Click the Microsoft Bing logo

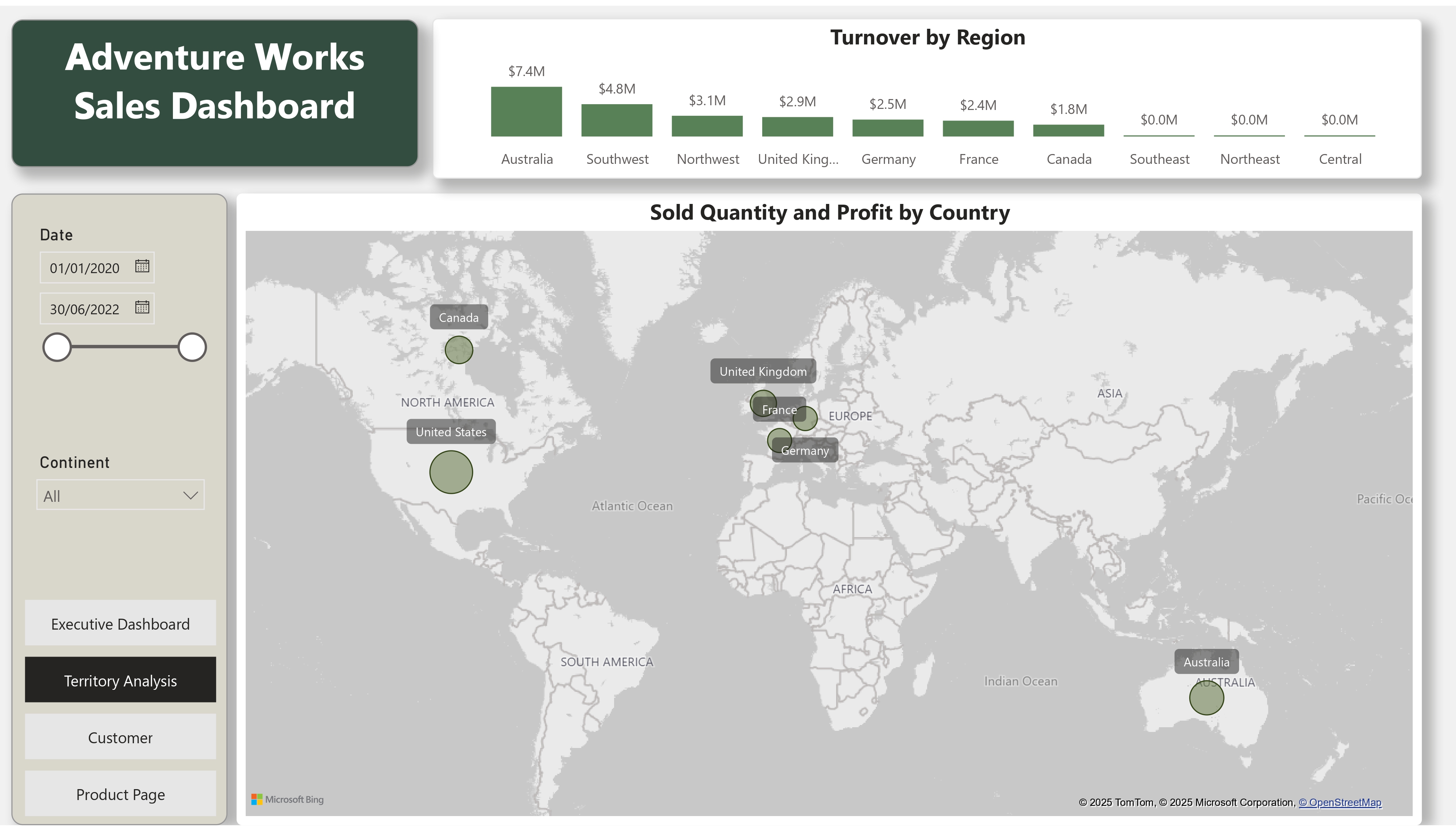tap(288, 800)
